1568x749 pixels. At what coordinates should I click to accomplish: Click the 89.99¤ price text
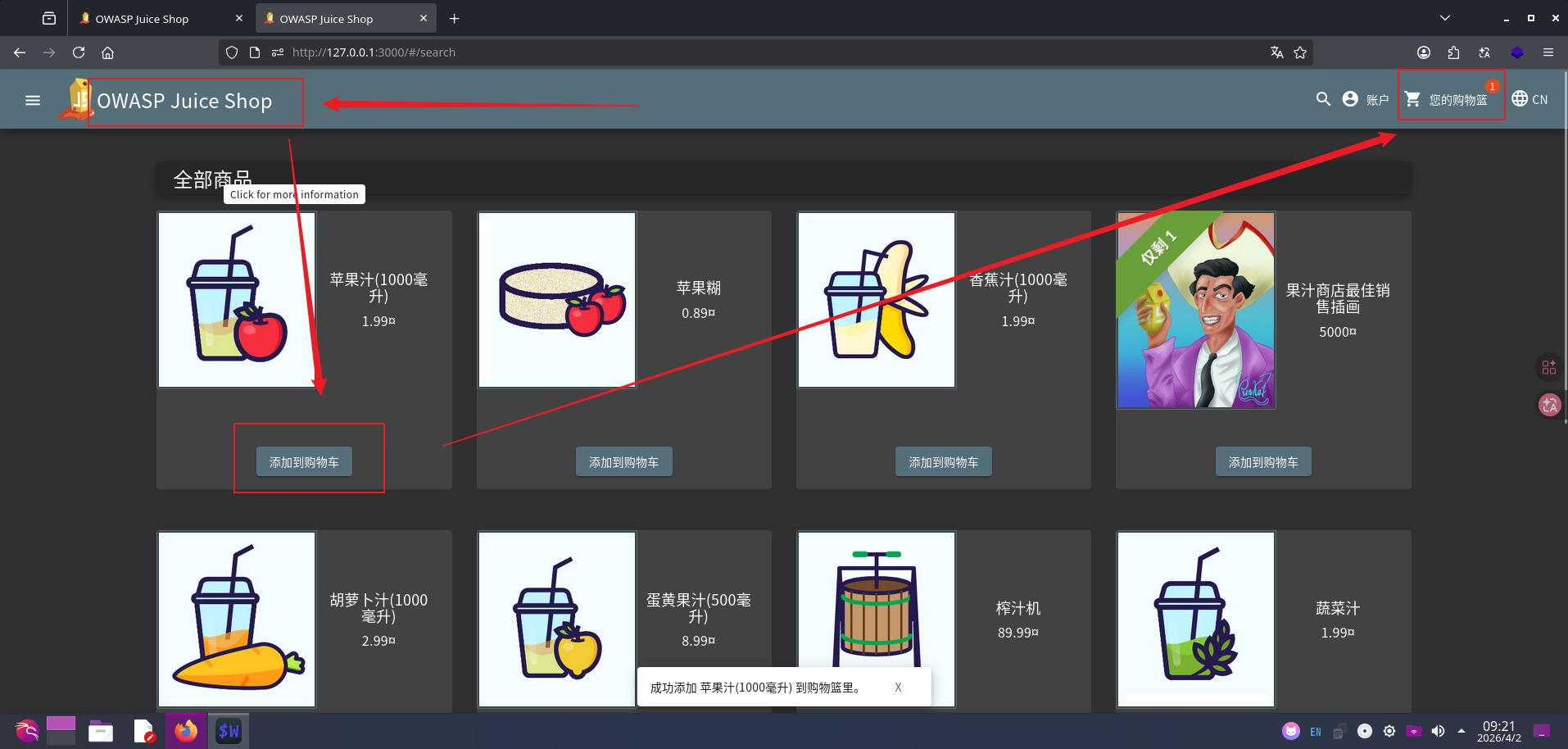pos(1018,633)
